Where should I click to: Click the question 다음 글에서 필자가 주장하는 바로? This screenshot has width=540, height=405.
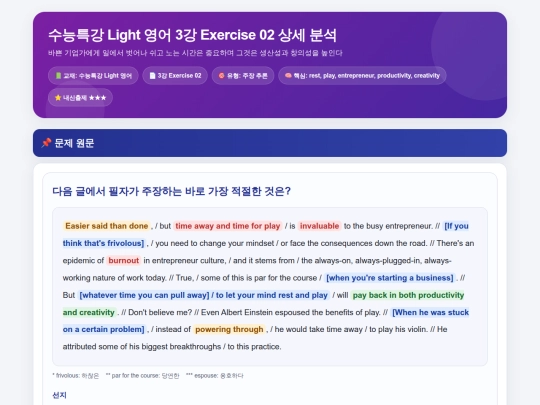(x=172, y=191)
